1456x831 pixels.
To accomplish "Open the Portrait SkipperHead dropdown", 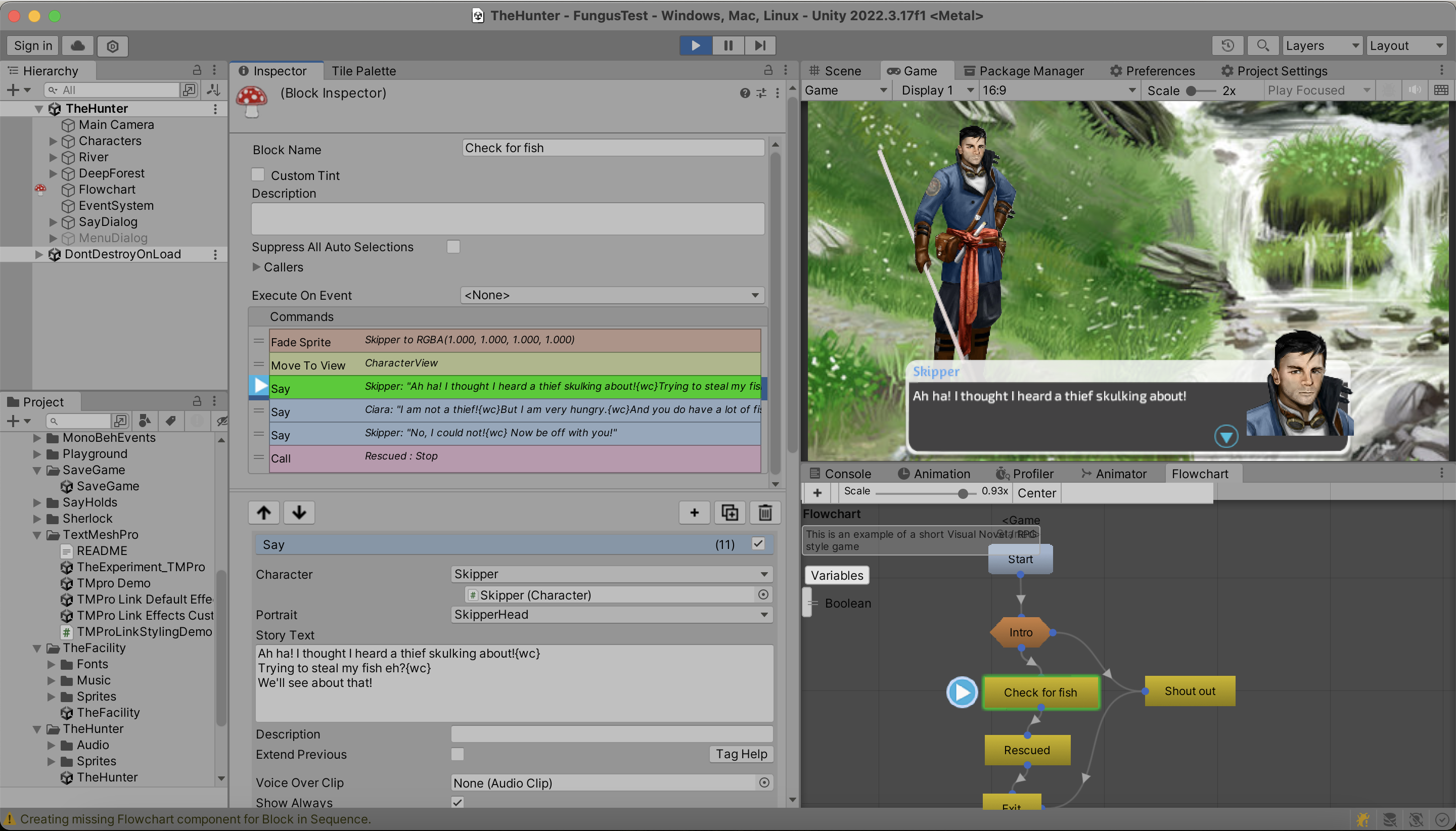I will 612,615.
